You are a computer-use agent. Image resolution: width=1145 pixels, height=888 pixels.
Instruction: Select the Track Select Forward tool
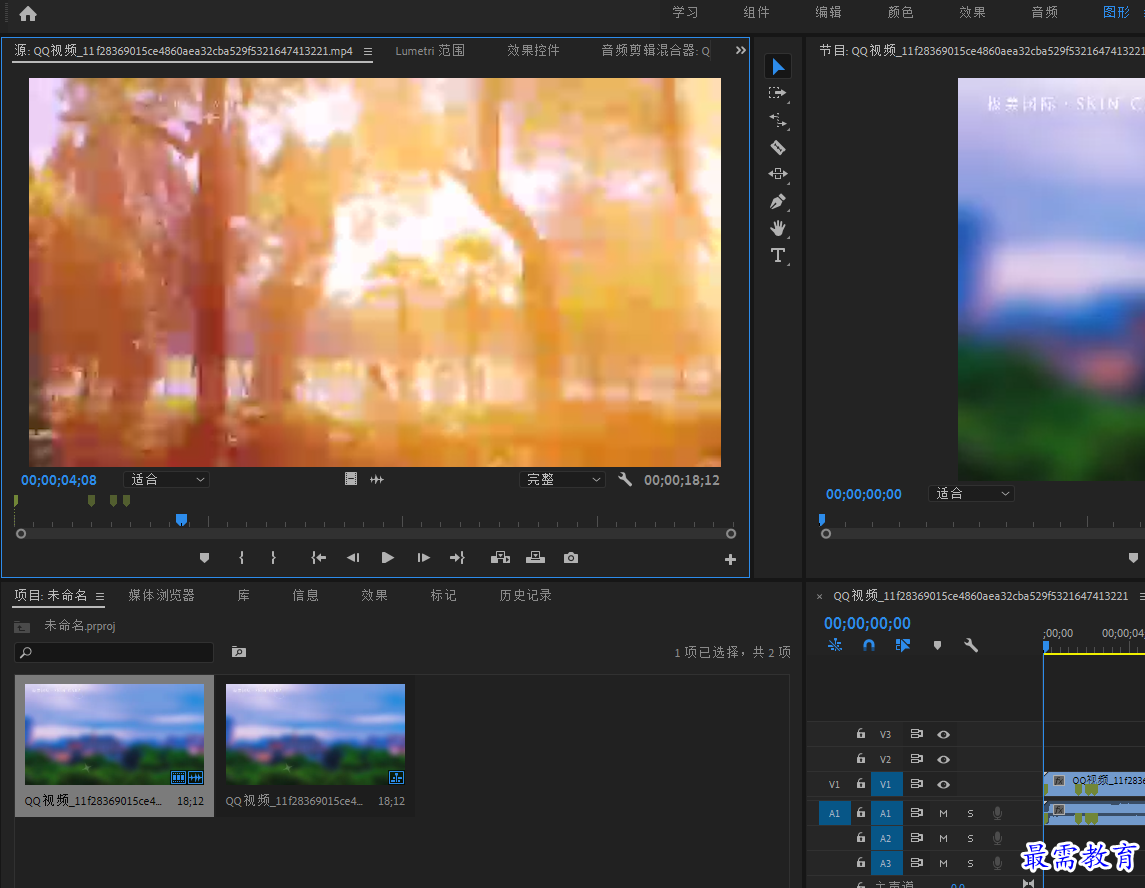click(x=778, y=93)
